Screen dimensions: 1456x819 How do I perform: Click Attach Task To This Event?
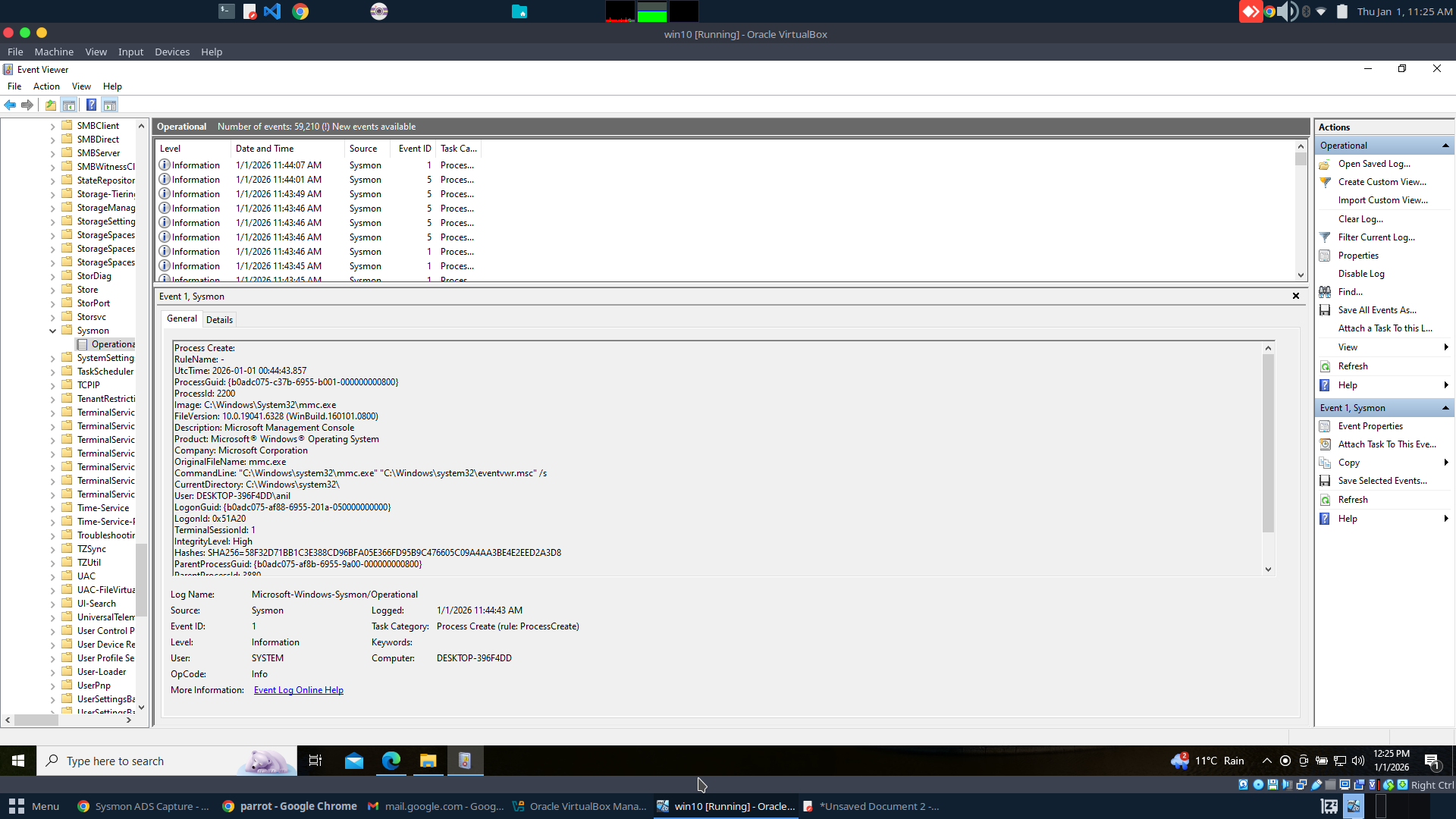pyautogui.click(x=1387, y=444)
